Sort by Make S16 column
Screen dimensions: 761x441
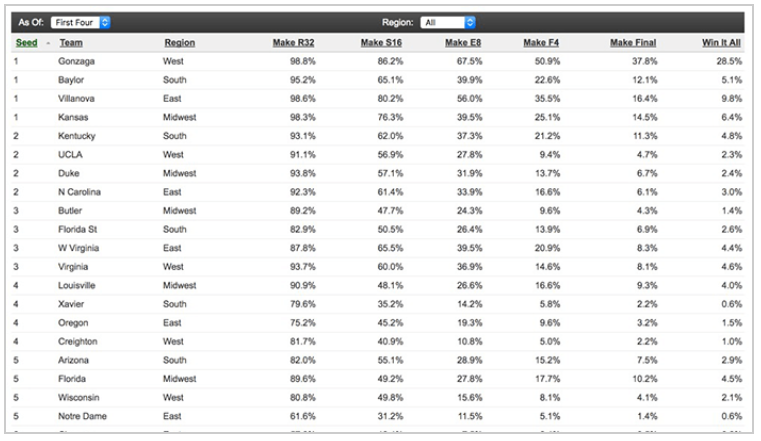(x=381, y=43)
